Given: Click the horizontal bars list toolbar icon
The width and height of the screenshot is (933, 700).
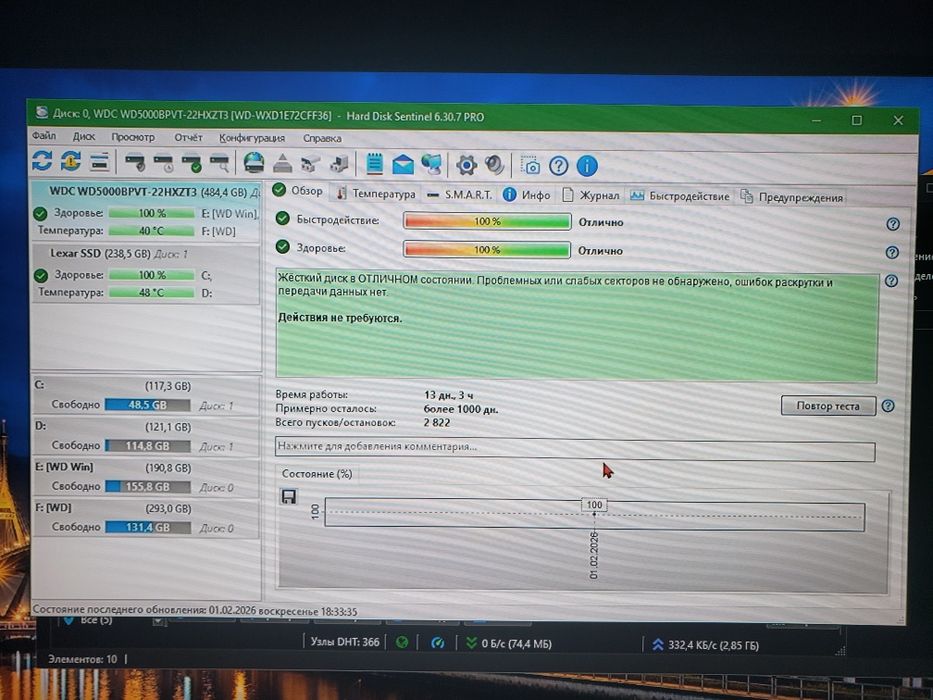Looking at the screenshot, I should click(x=99, y=161).
